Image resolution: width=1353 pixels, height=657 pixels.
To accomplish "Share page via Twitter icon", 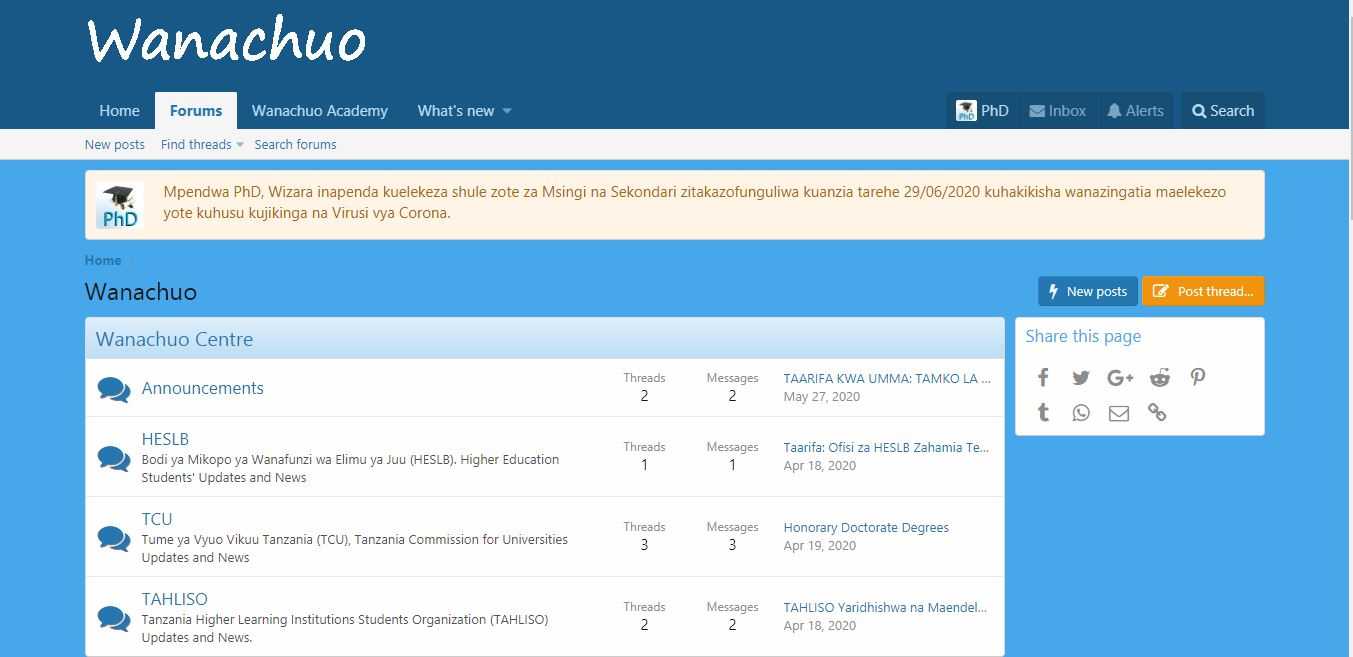I will point(1081,377).
